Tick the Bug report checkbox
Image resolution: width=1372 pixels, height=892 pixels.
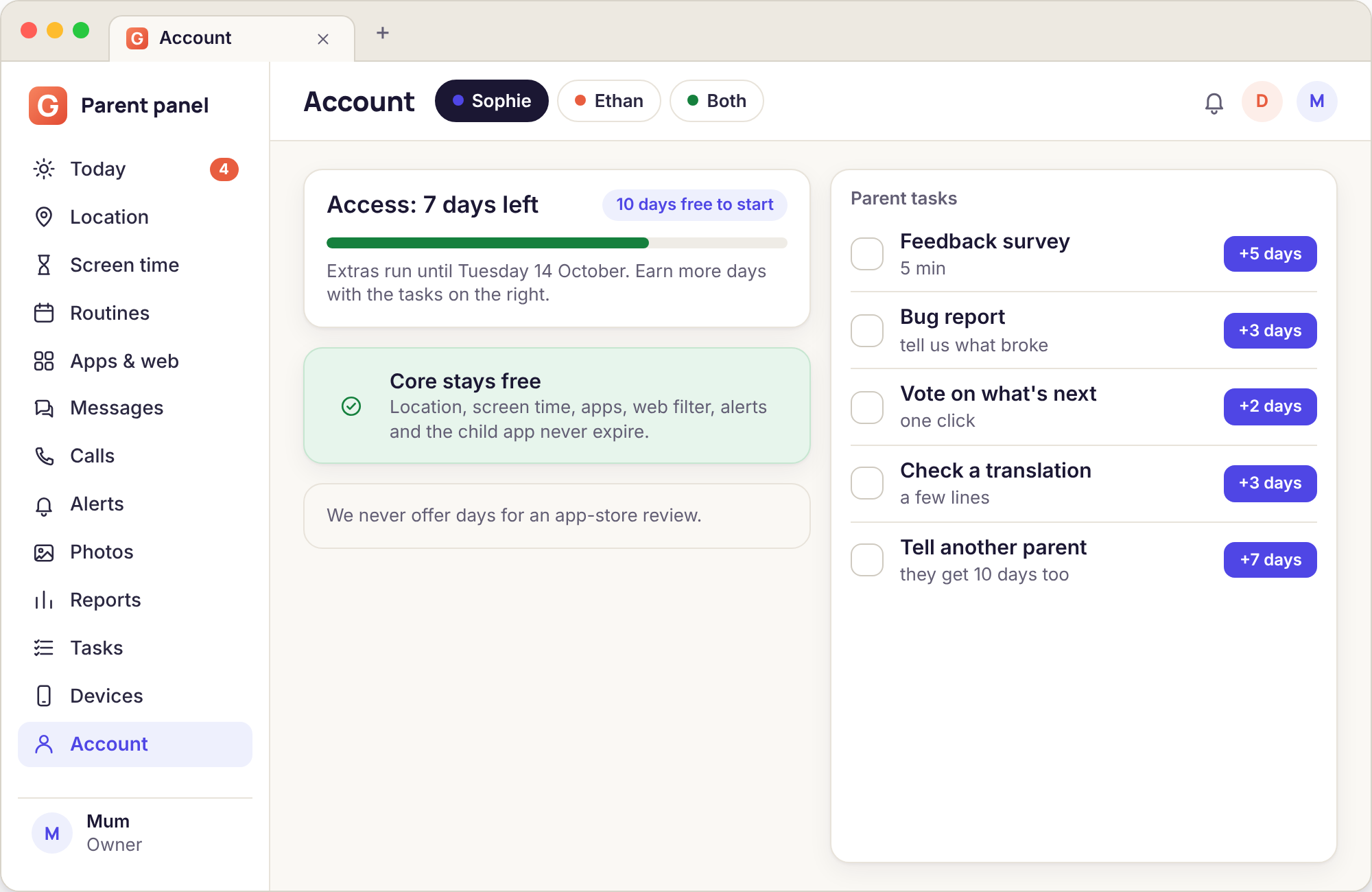point(867,331)
